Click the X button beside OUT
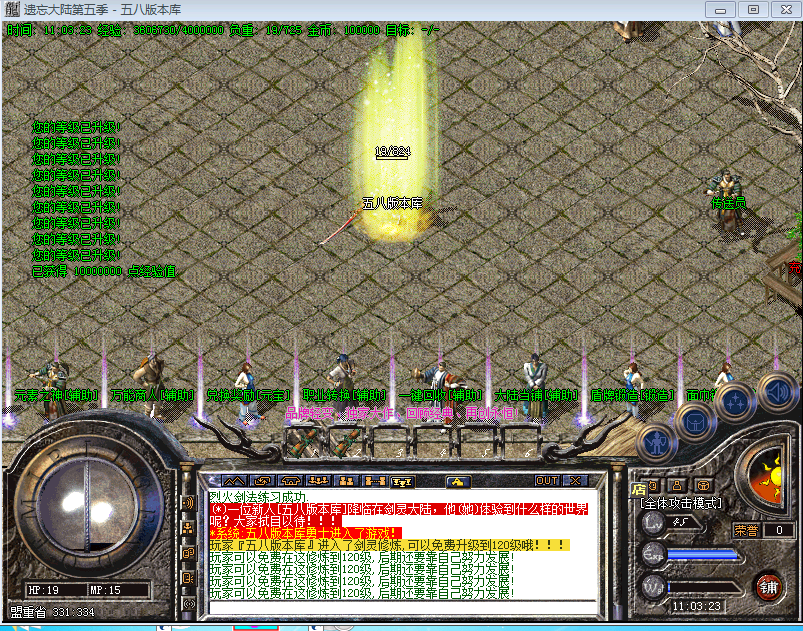 575,481
